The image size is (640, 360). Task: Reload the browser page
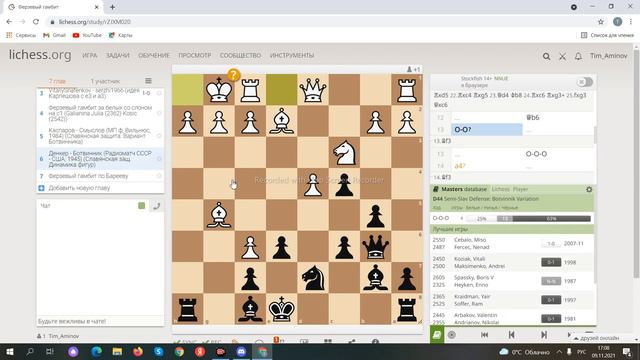pyautogui.click(x=36, y=22)
